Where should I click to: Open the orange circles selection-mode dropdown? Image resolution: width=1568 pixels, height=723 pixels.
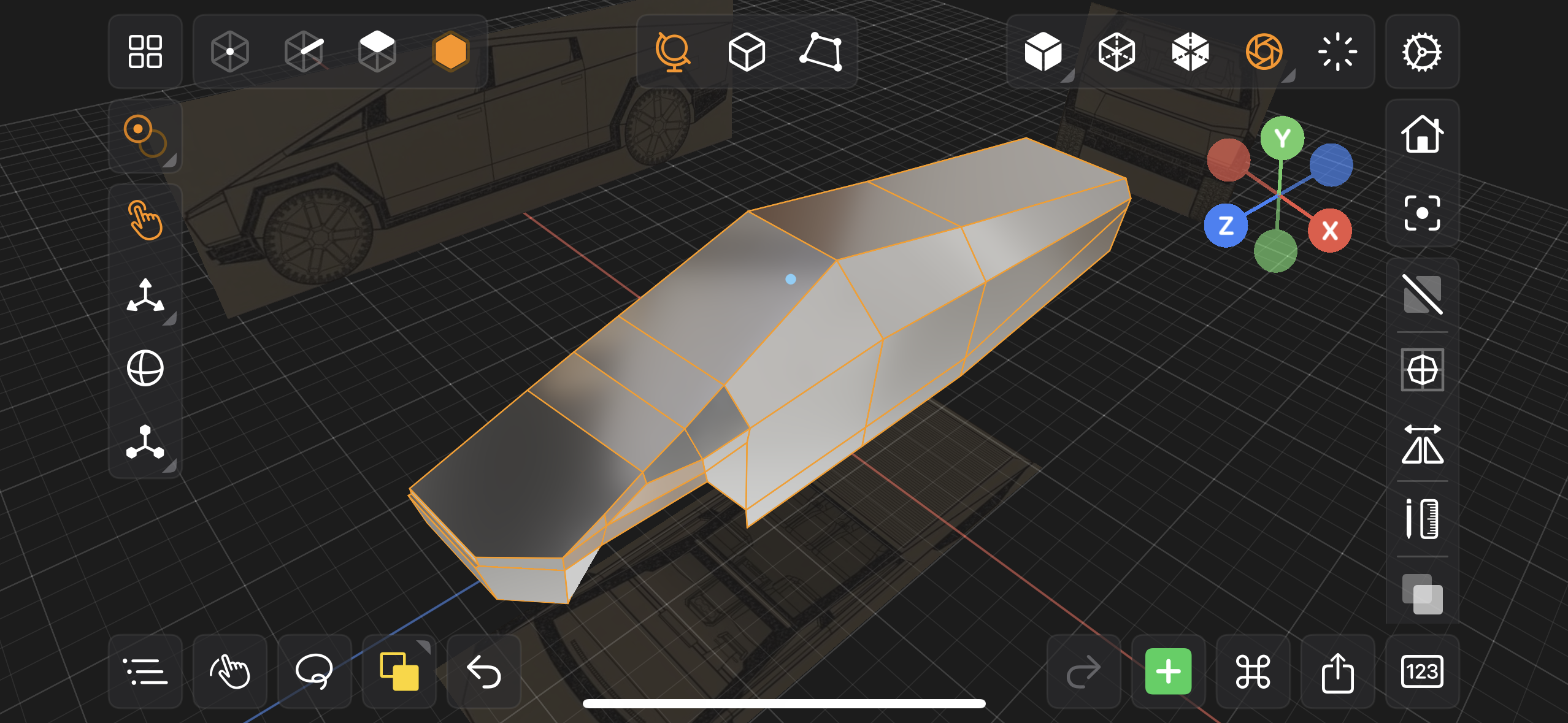click(x=145, y=136)
